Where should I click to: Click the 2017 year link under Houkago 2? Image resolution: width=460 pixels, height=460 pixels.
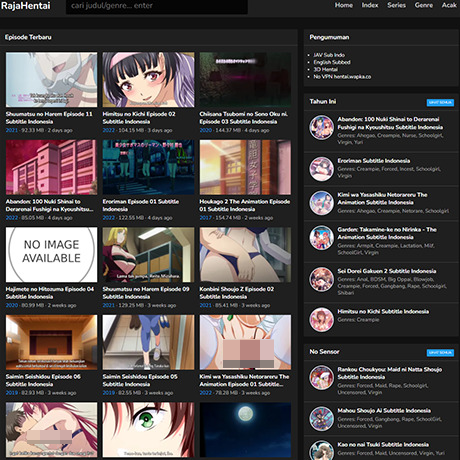[x=205, y=218]
